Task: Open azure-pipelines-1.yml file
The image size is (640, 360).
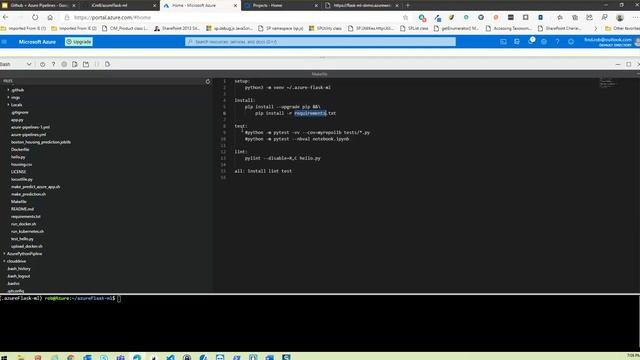Action: (31, 127)
